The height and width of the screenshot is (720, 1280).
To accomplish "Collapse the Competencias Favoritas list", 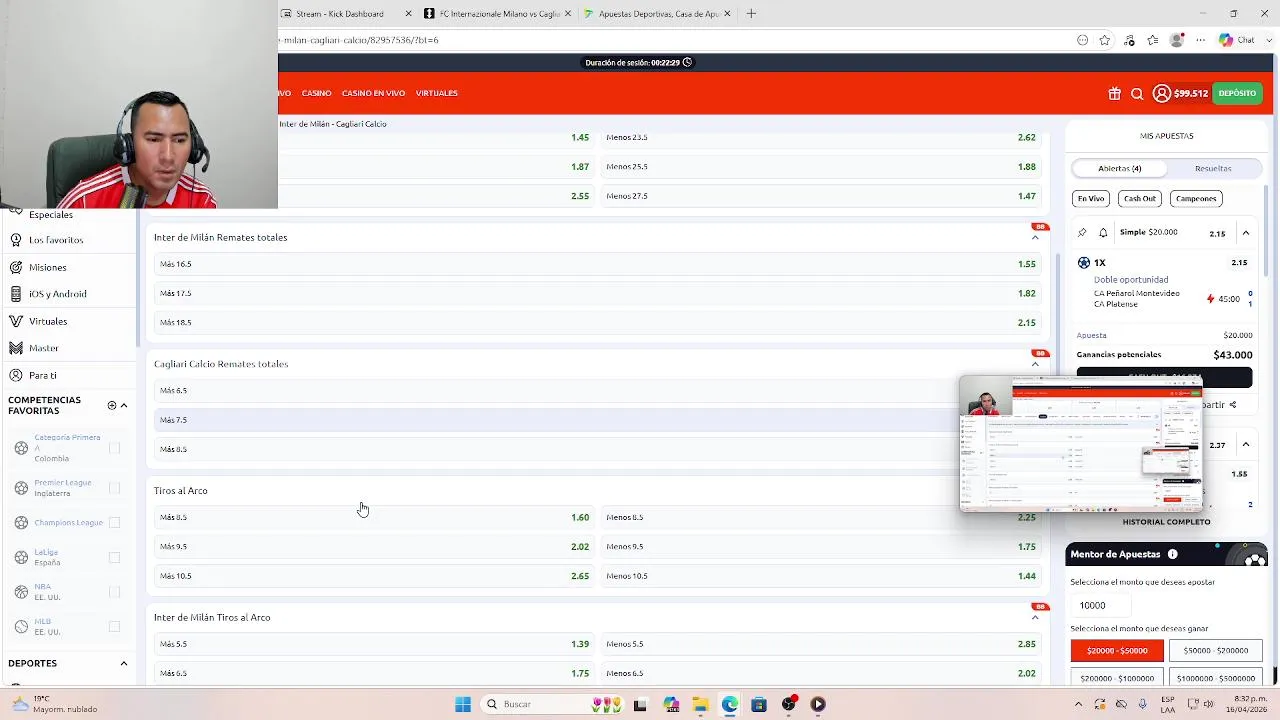I will [124, 405].
